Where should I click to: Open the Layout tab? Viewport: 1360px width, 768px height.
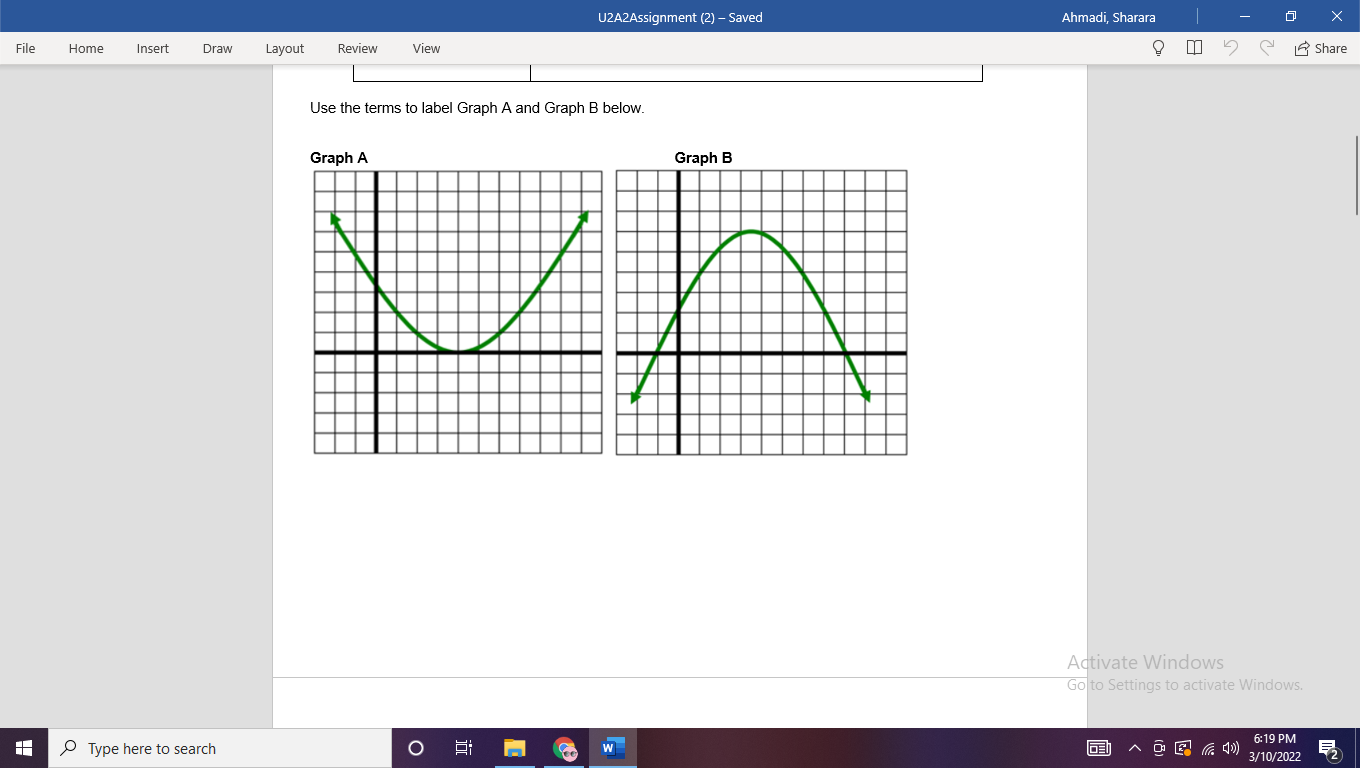click(285, 48)
